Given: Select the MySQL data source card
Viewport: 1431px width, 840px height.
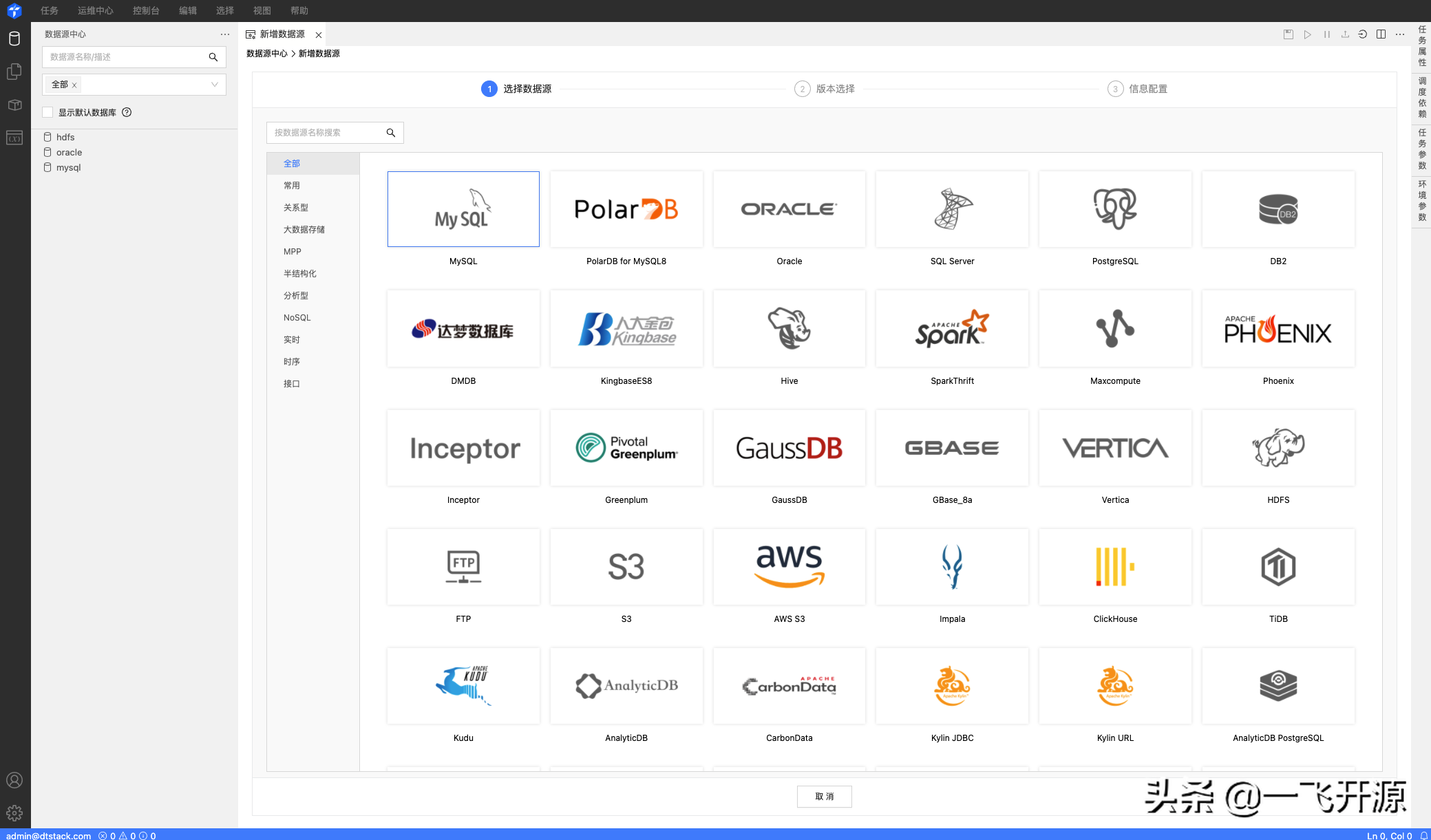Looking at the screenshot, I should 463,209.
